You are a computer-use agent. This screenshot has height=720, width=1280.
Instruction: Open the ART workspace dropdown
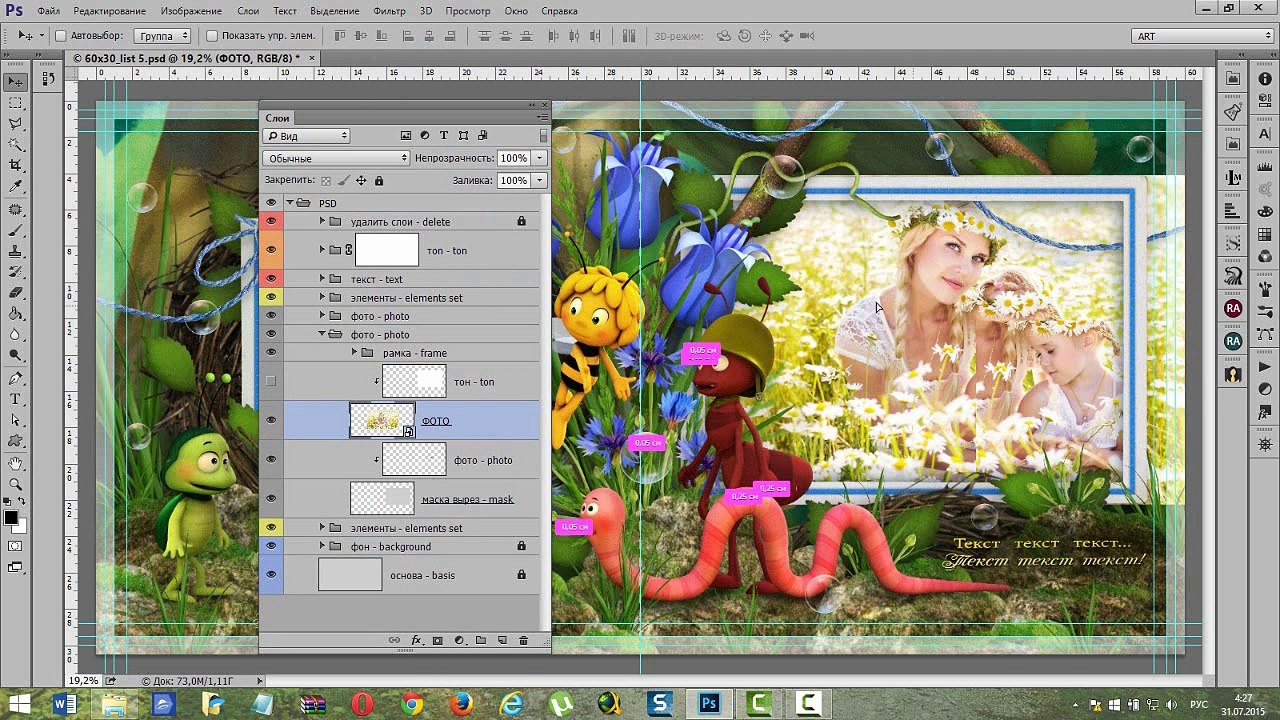[x=1202, y=36]
